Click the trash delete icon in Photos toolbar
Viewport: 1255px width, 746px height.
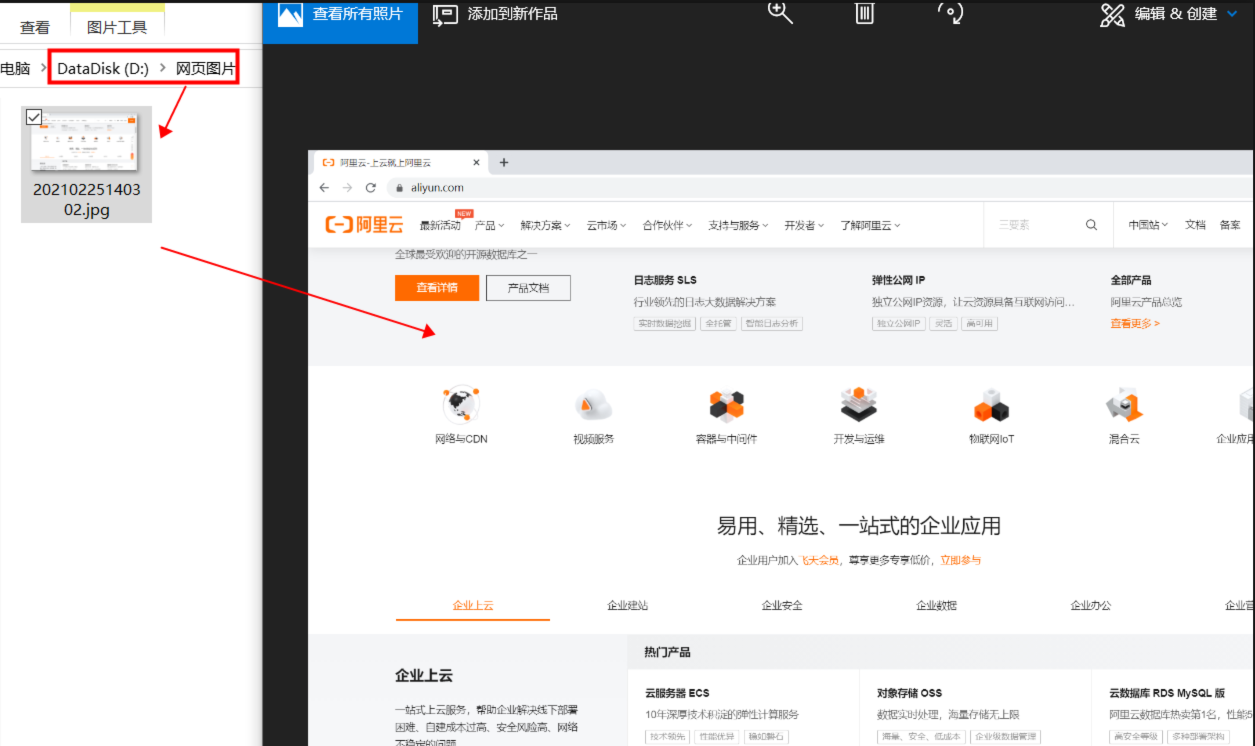[865, 11]
